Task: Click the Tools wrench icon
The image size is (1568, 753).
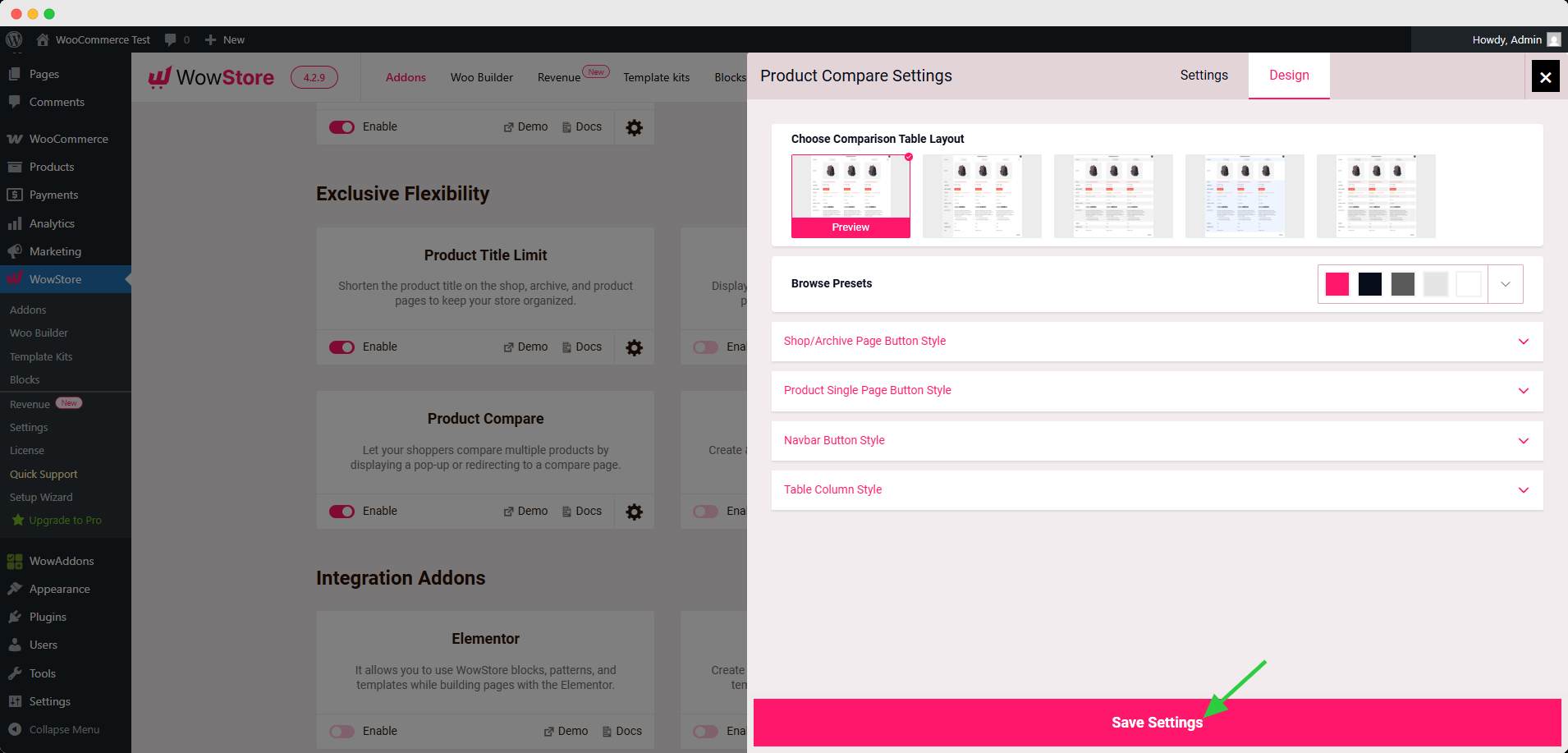Action: pos(14,673)
